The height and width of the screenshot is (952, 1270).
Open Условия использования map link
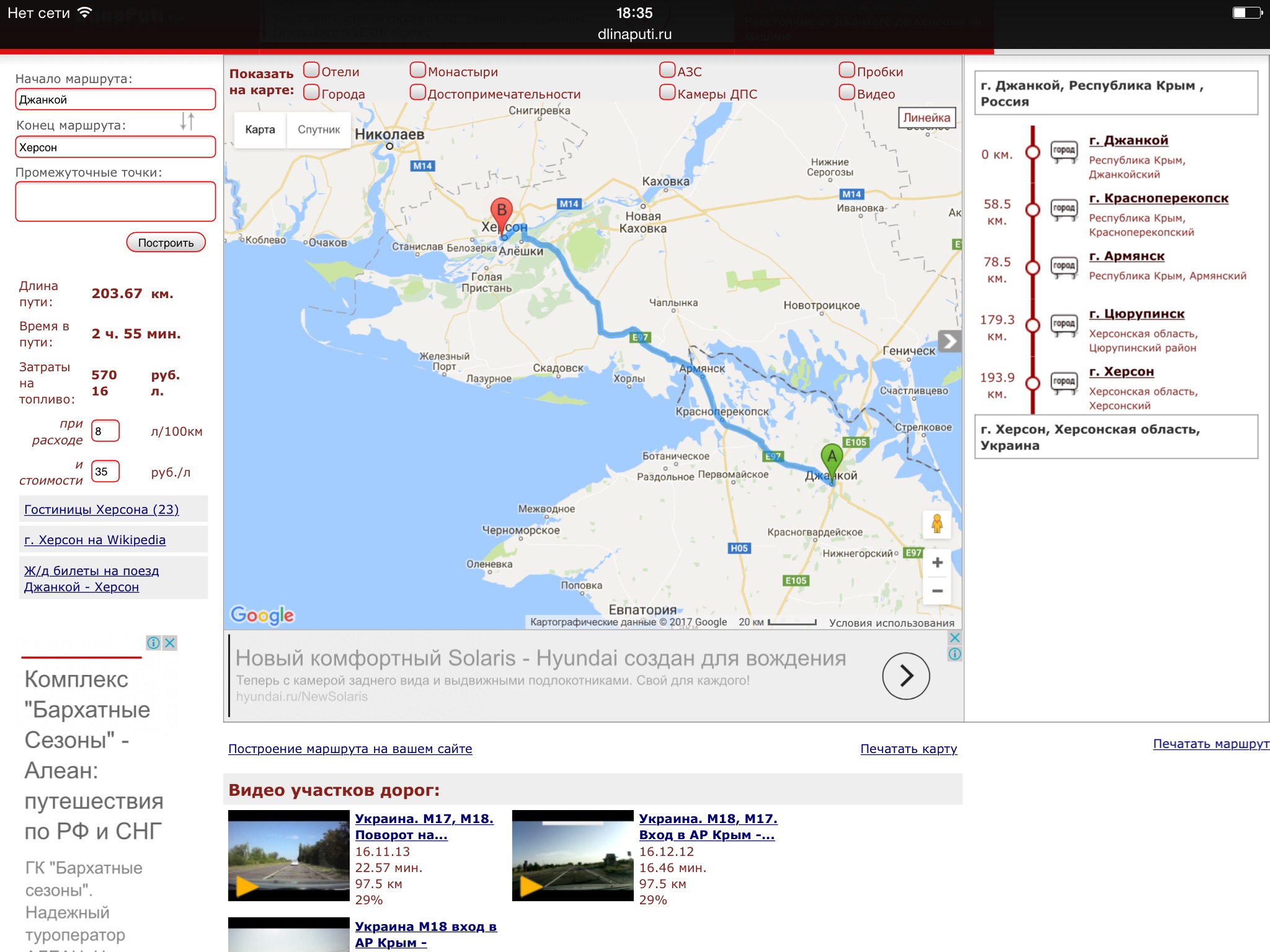[892, 623]
